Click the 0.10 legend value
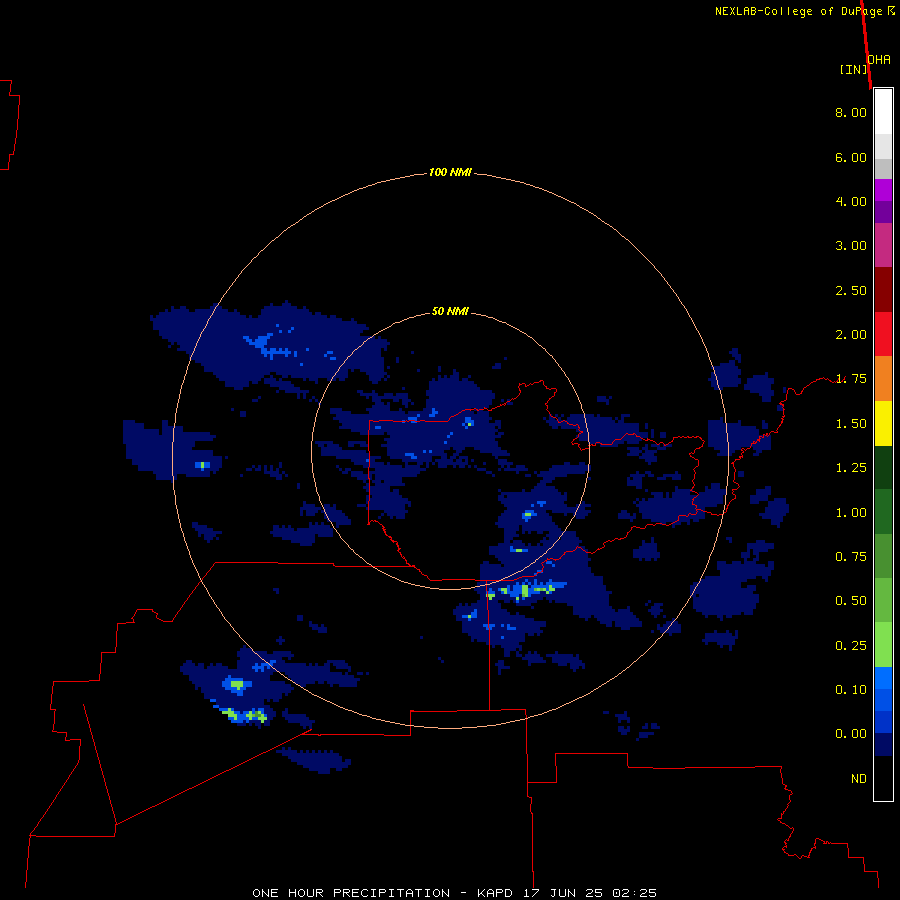 click(x=851, y=690)
